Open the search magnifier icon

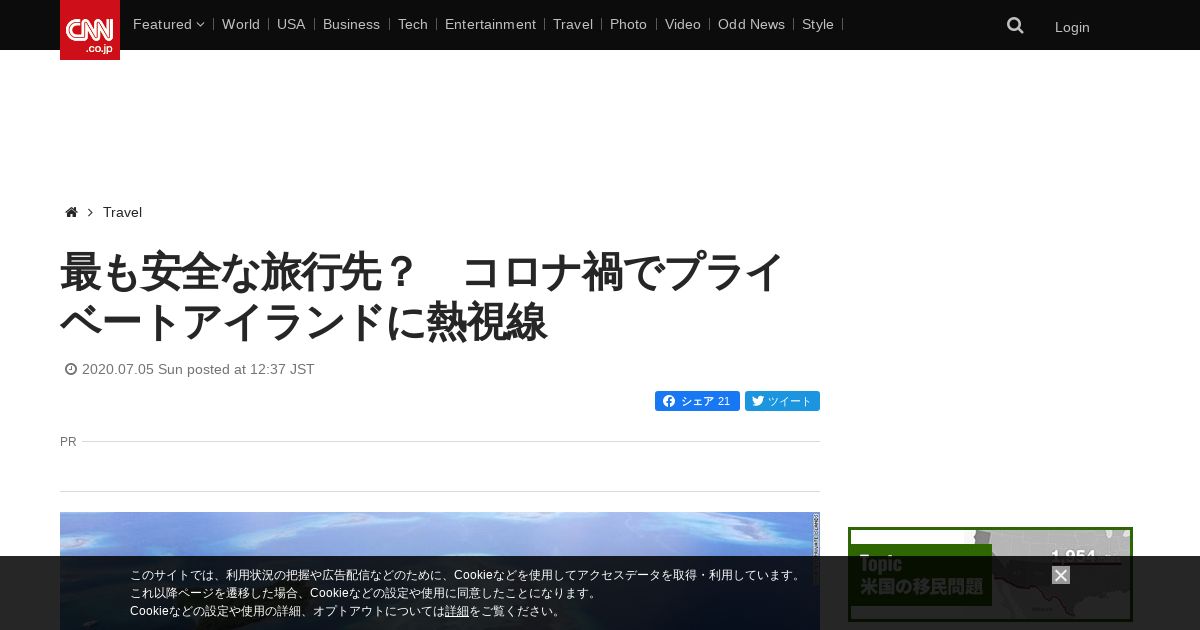[1015, 26]
